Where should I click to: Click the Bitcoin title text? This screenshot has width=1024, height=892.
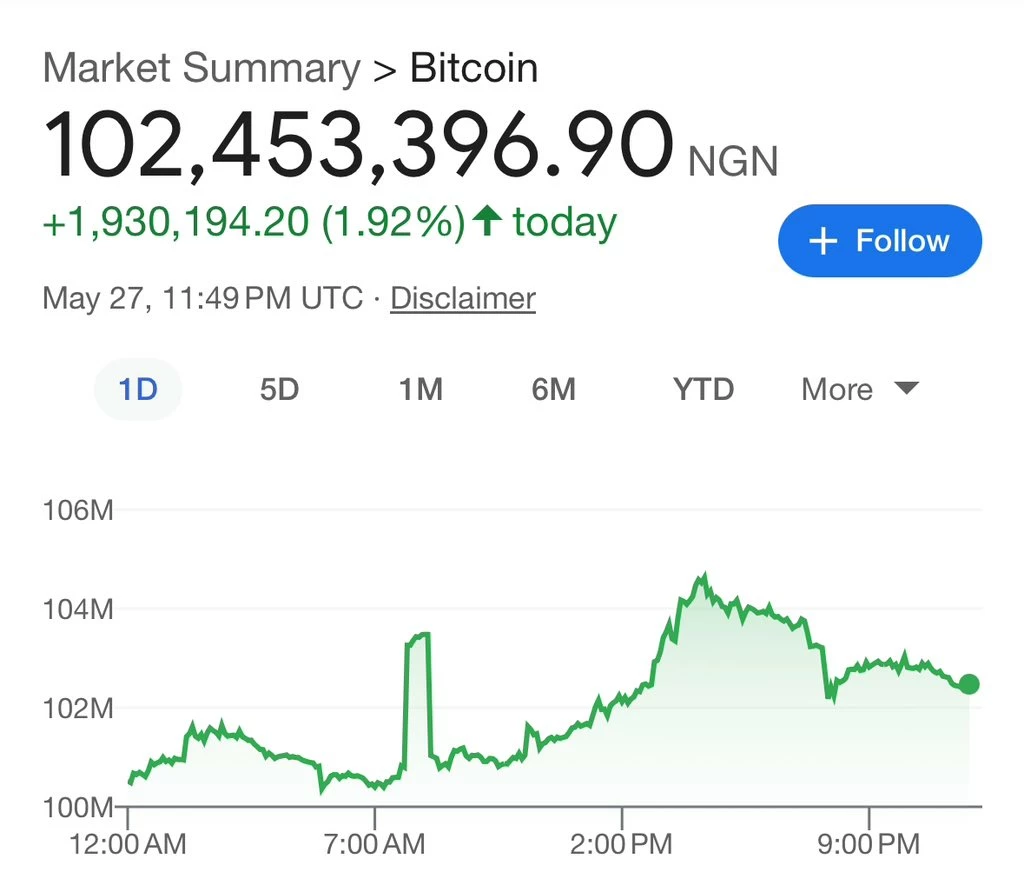[x=474, y=68]
